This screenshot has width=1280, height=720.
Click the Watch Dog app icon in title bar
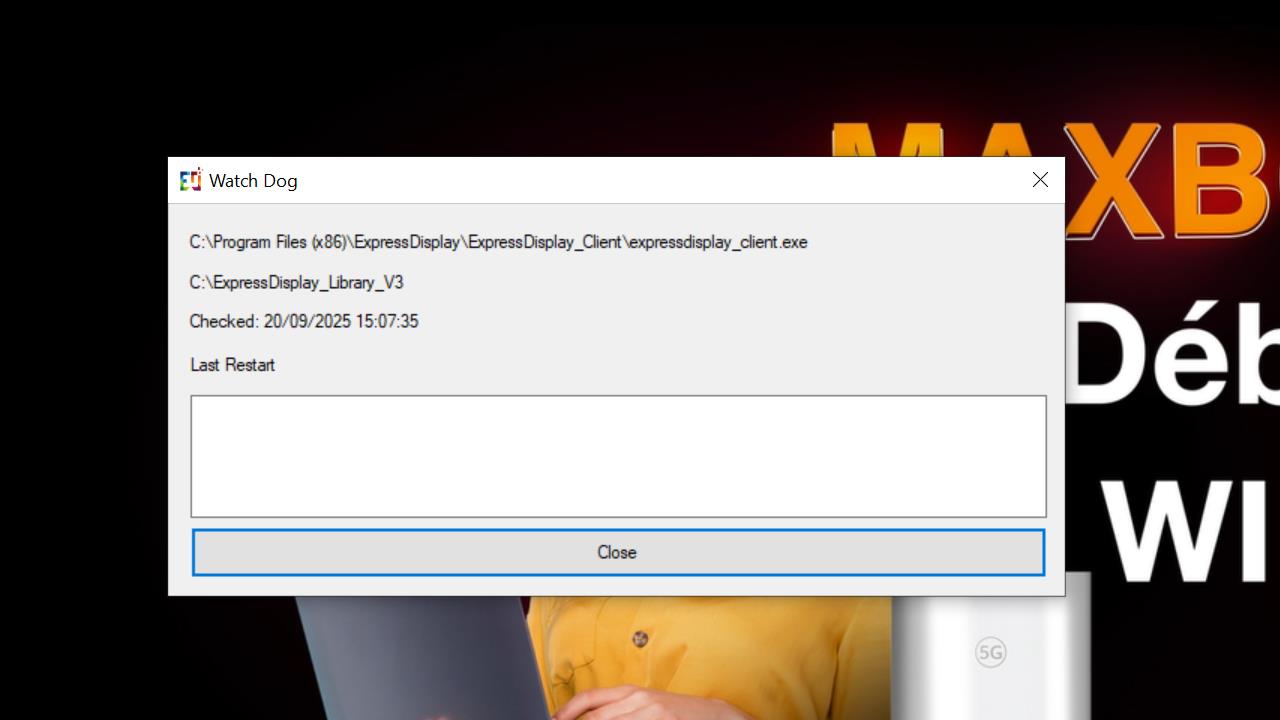[190, 180]
